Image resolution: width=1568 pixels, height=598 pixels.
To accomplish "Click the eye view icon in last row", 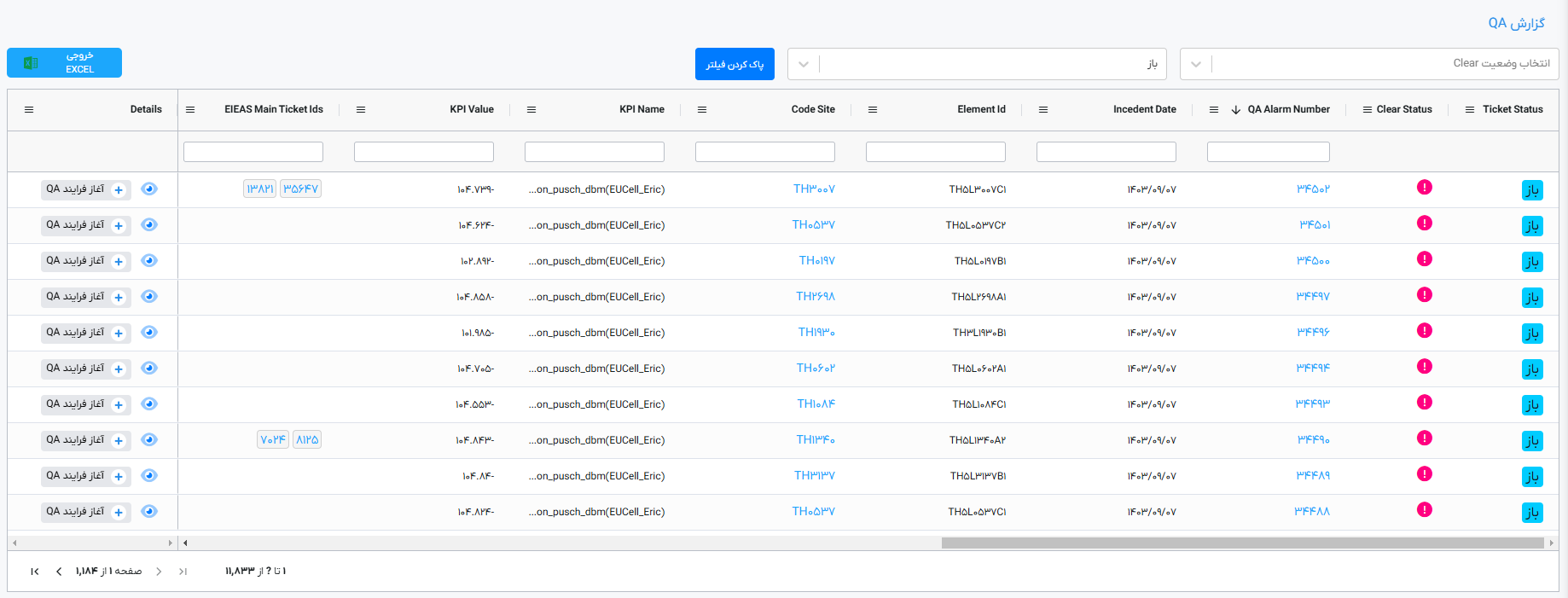I will tap(149, 512).
